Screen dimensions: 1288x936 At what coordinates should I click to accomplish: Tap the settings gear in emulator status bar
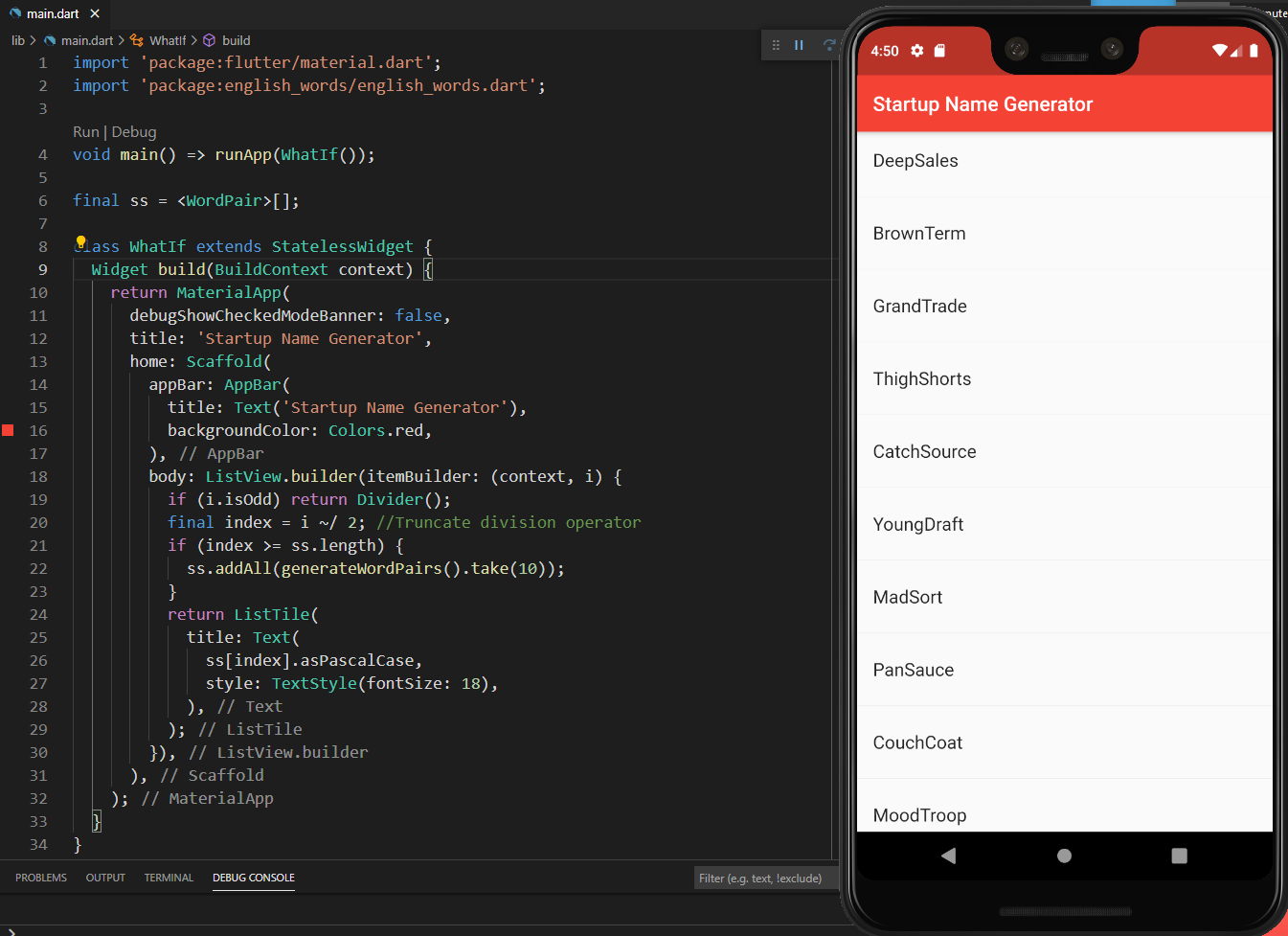click(917, 51)
